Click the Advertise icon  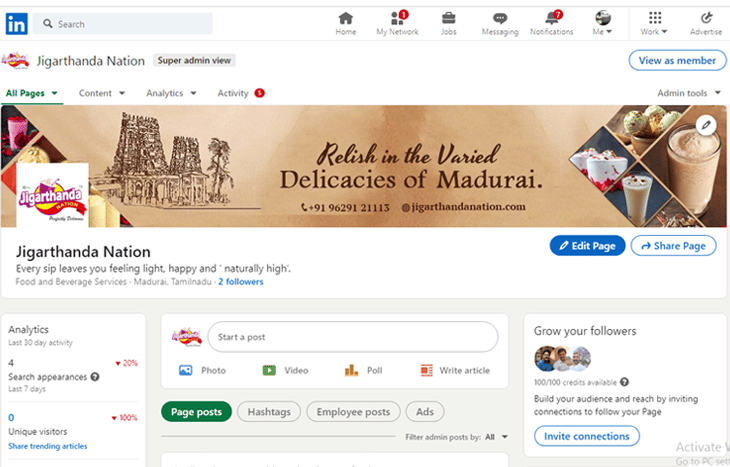pyautogui.click(x=706, y=24)
